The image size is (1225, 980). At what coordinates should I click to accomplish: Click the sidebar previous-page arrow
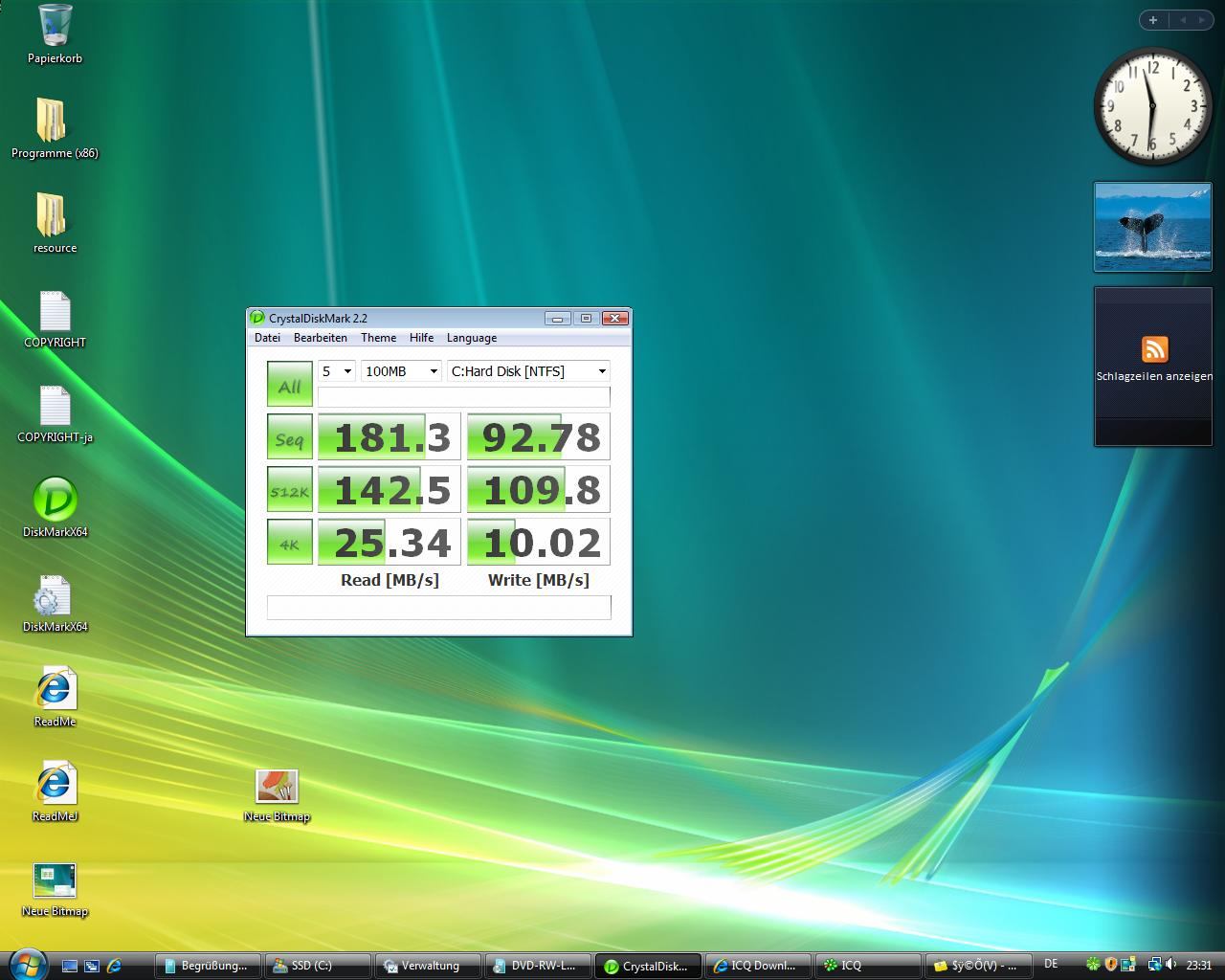[1182, 19]
